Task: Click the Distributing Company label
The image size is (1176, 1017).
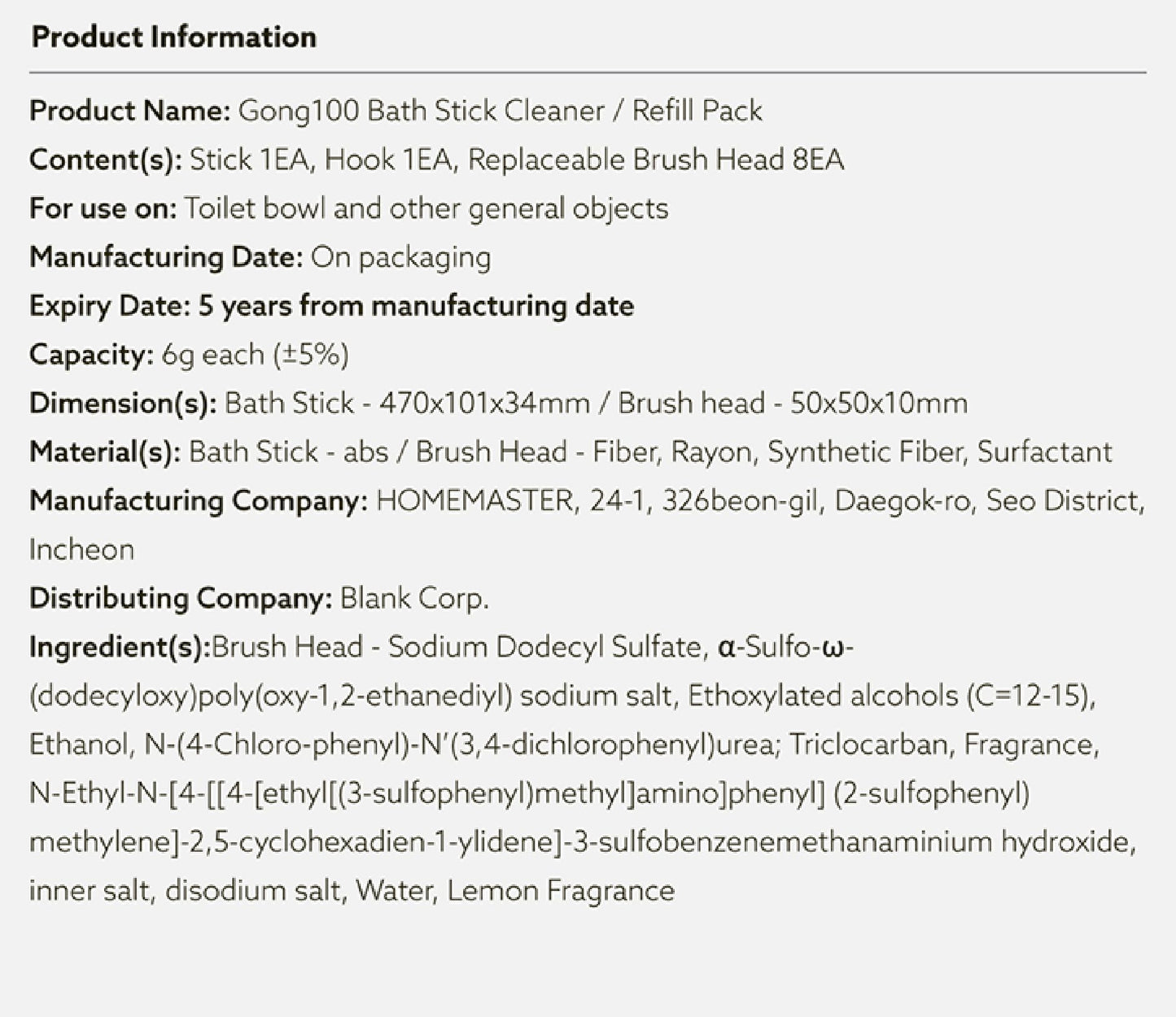Action: (x=181, y=599)
